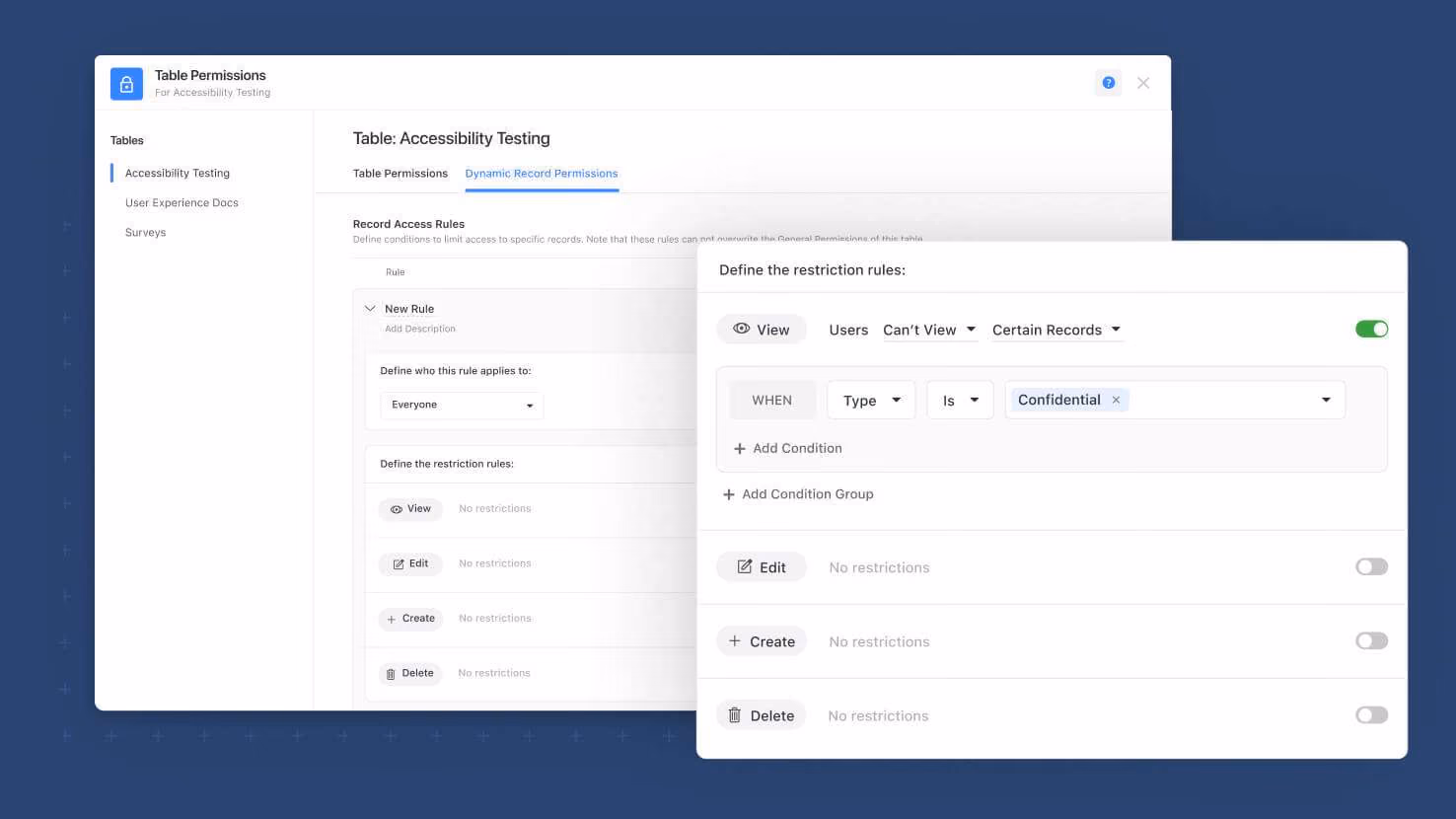Click the Delete pill in the back window

[x=410, y=673]
